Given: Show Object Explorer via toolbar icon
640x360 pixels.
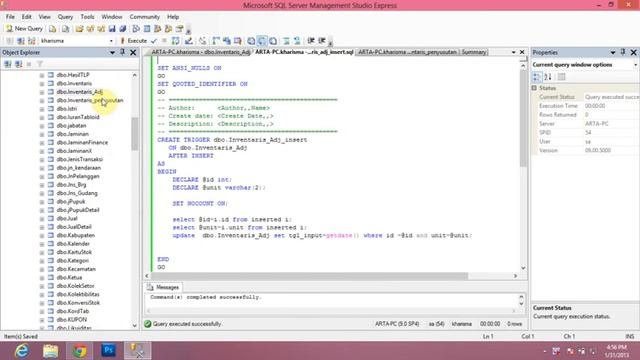Looking at the screenshot, I should (x=158, y=29).
